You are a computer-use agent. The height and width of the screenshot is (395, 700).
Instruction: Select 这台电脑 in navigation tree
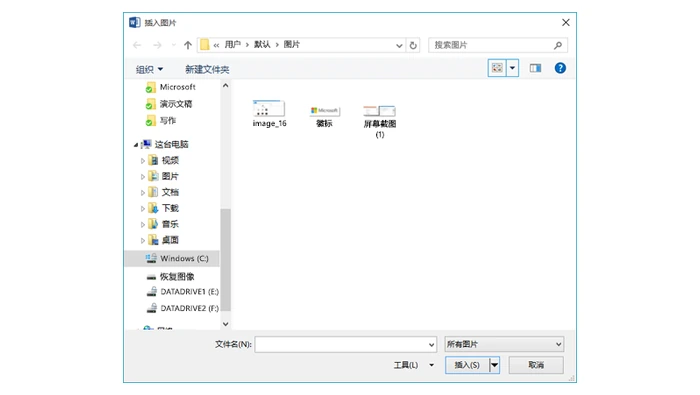point(171,145)
